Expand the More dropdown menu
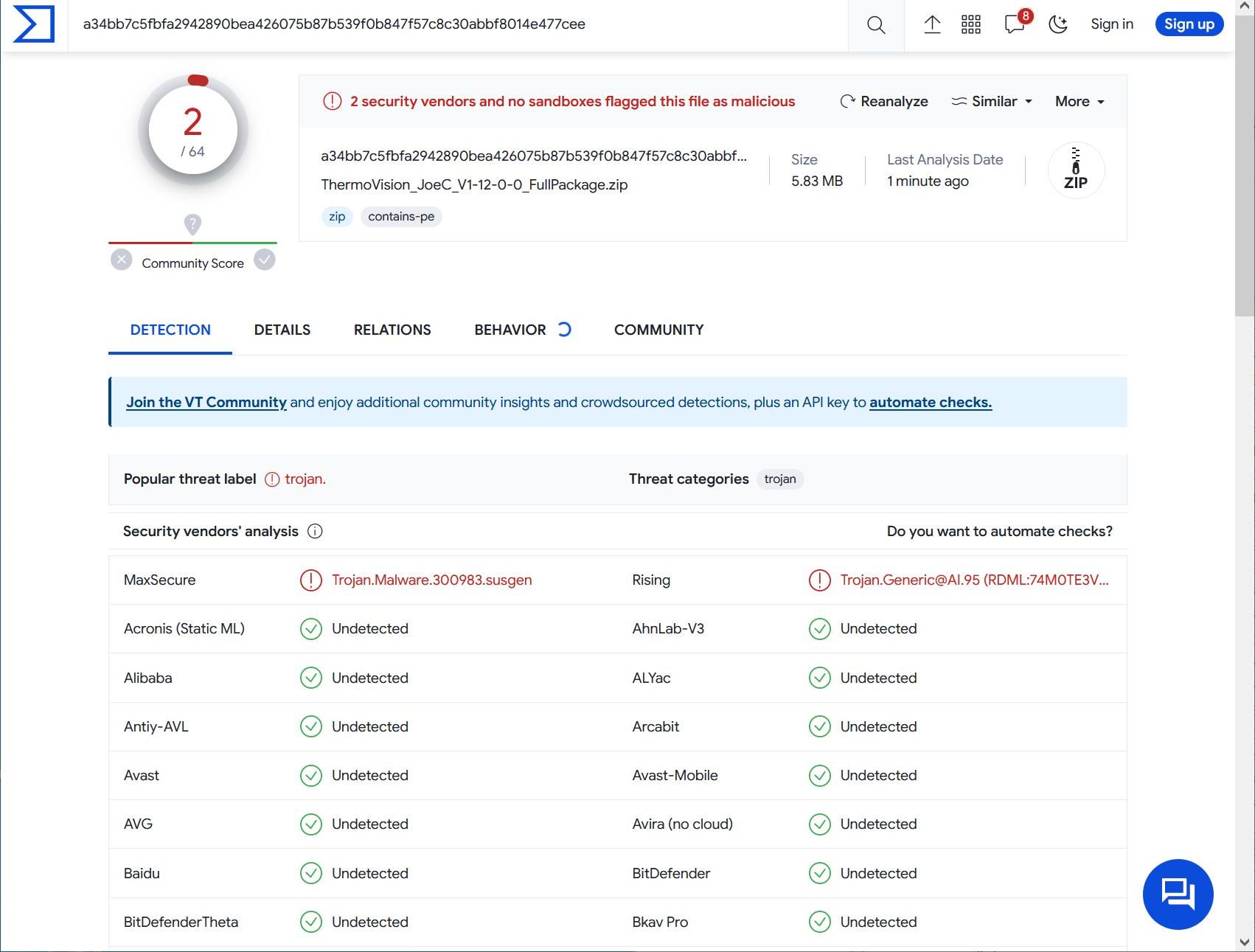This screenshot has height=952, width=1255. coord(1080,102)
